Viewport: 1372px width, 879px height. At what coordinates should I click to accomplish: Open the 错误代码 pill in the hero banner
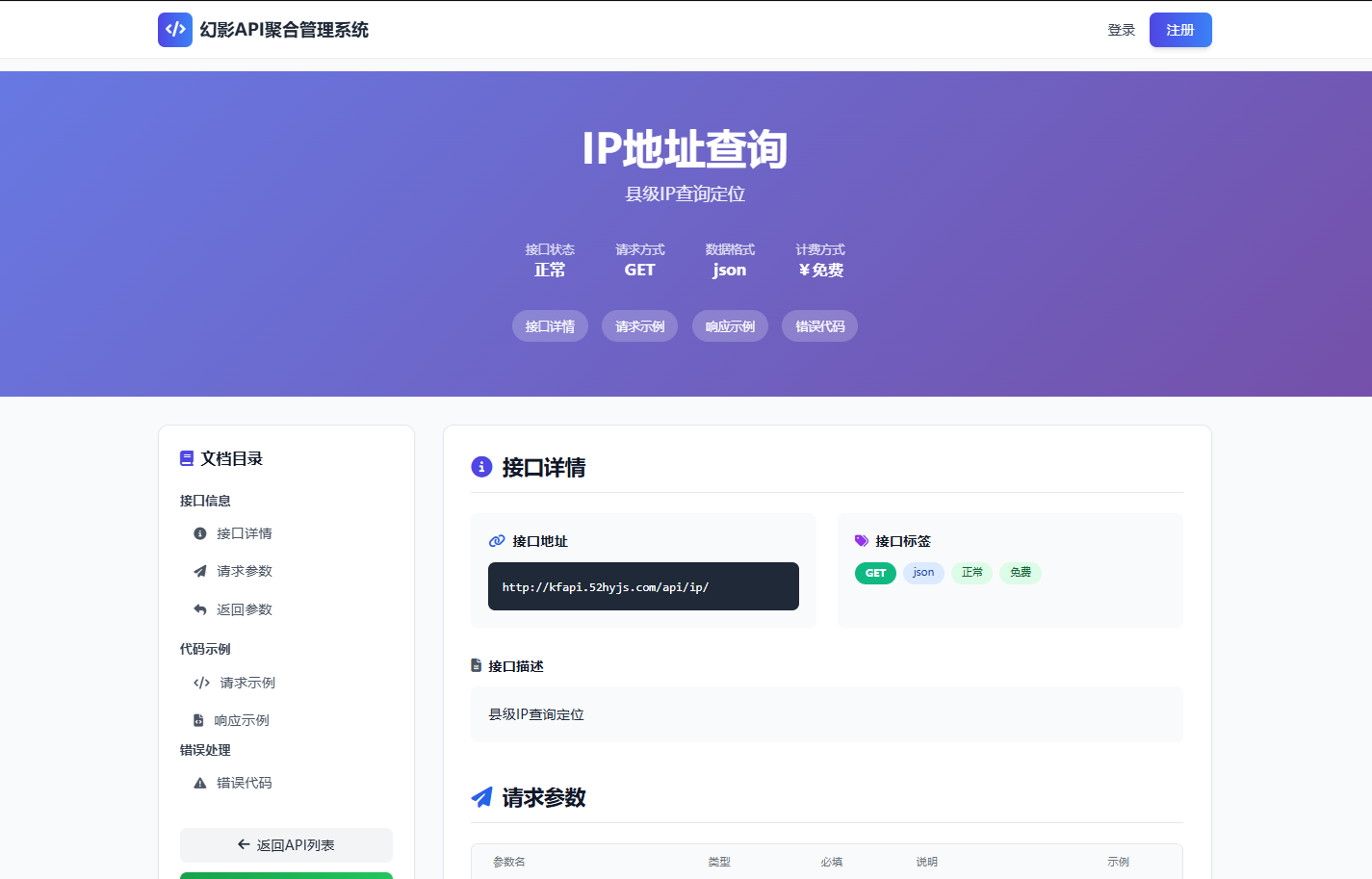pyautogui.click(x=819, y=325)
